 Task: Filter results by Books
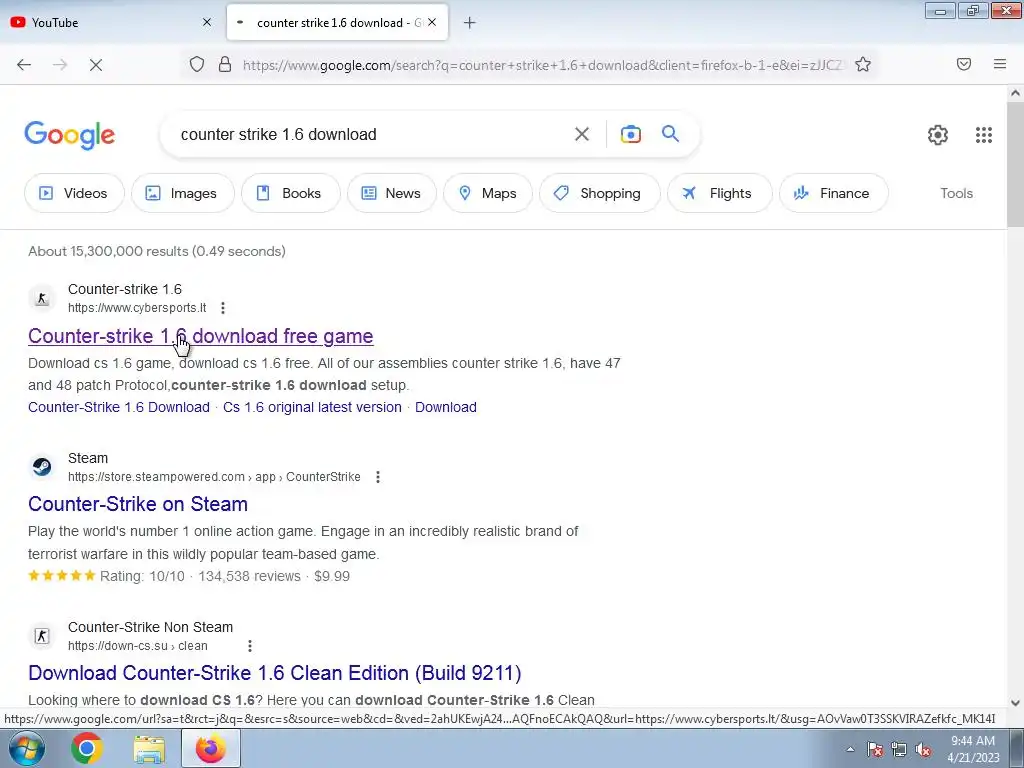pyautogui.click(x=291, y=193)
